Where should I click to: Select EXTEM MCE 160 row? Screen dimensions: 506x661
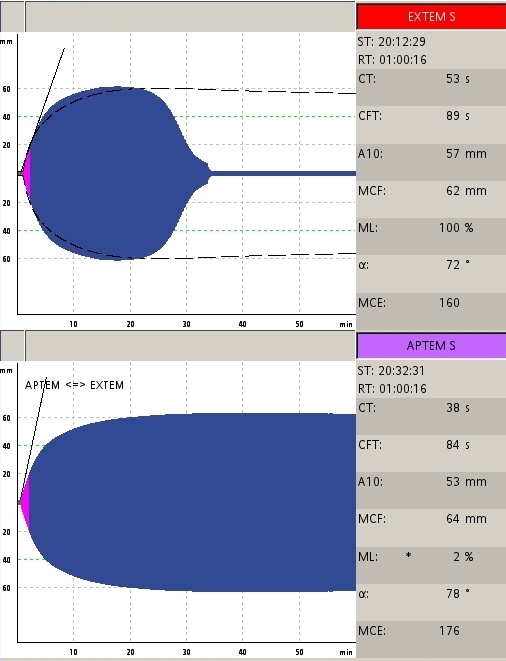(431, 303)
